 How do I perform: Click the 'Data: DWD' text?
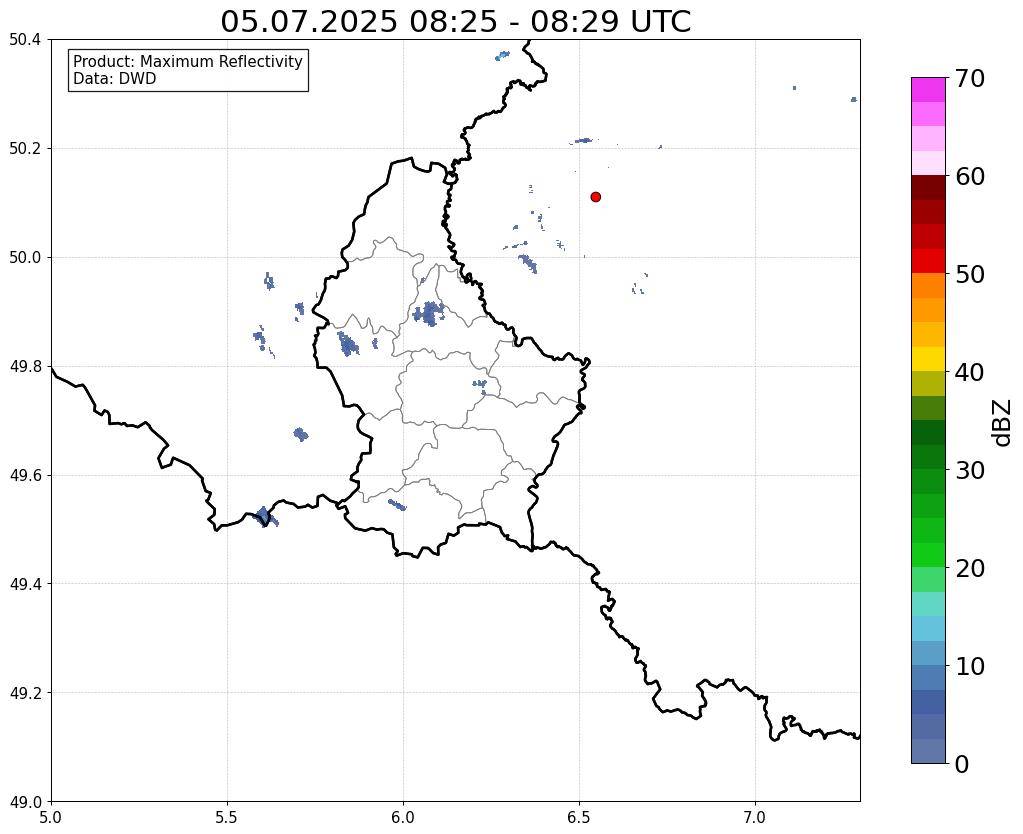[x=115, y=79]
